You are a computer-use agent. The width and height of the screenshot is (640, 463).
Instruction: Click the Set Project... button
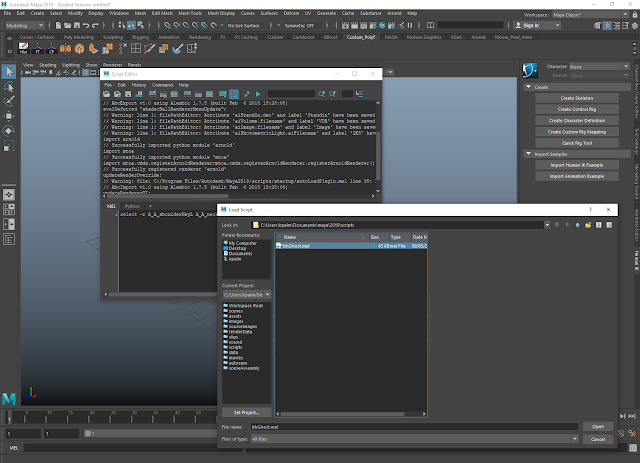(246, 412)
